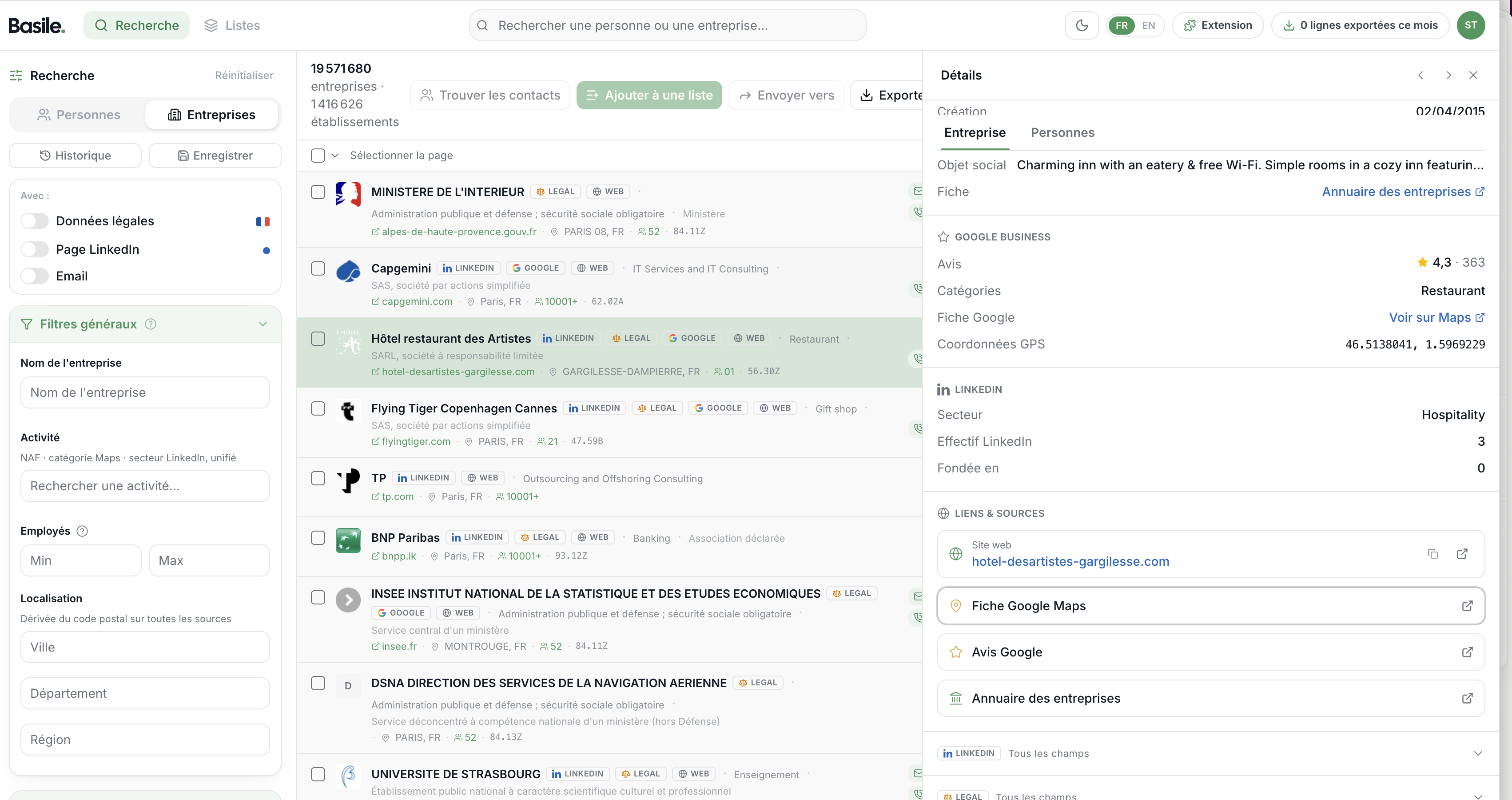Click the Enregistrer button

pyautogui.click(x=215, y=155)
